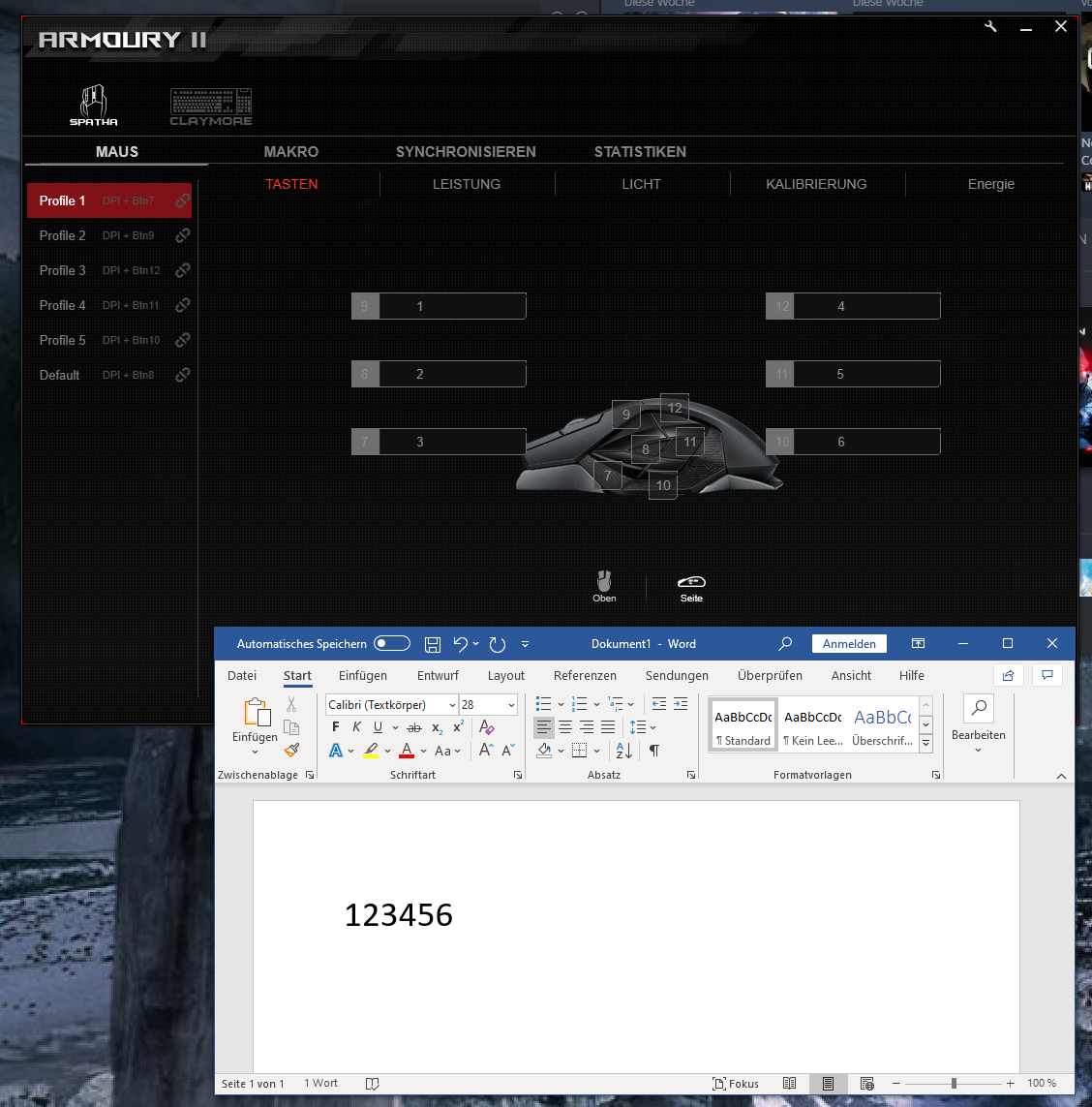Open font name Calibri dropdown

pyautogui.click(x=452, y=705)
